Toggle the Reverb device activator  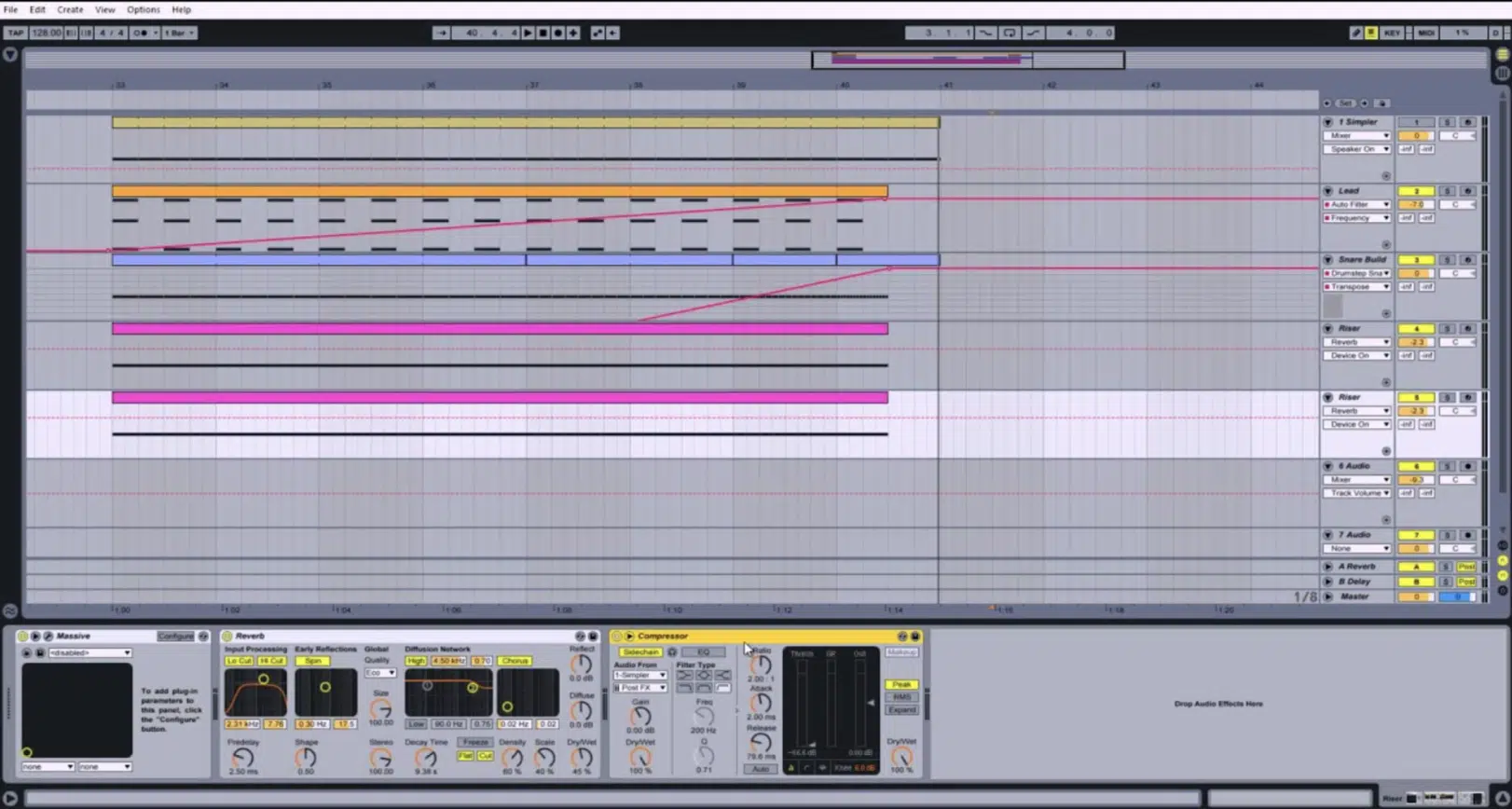(227, 637)
